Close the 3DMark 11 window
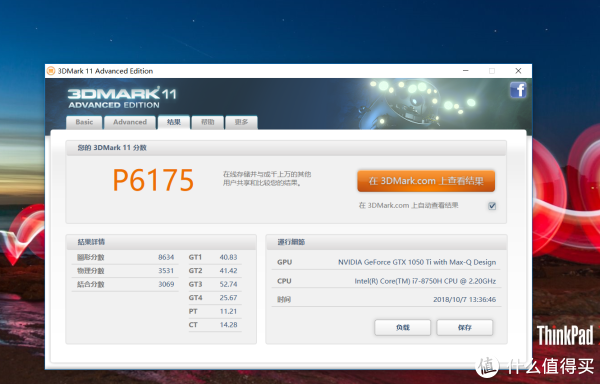The width and height of the screenshot is (600, 384). 518,71
